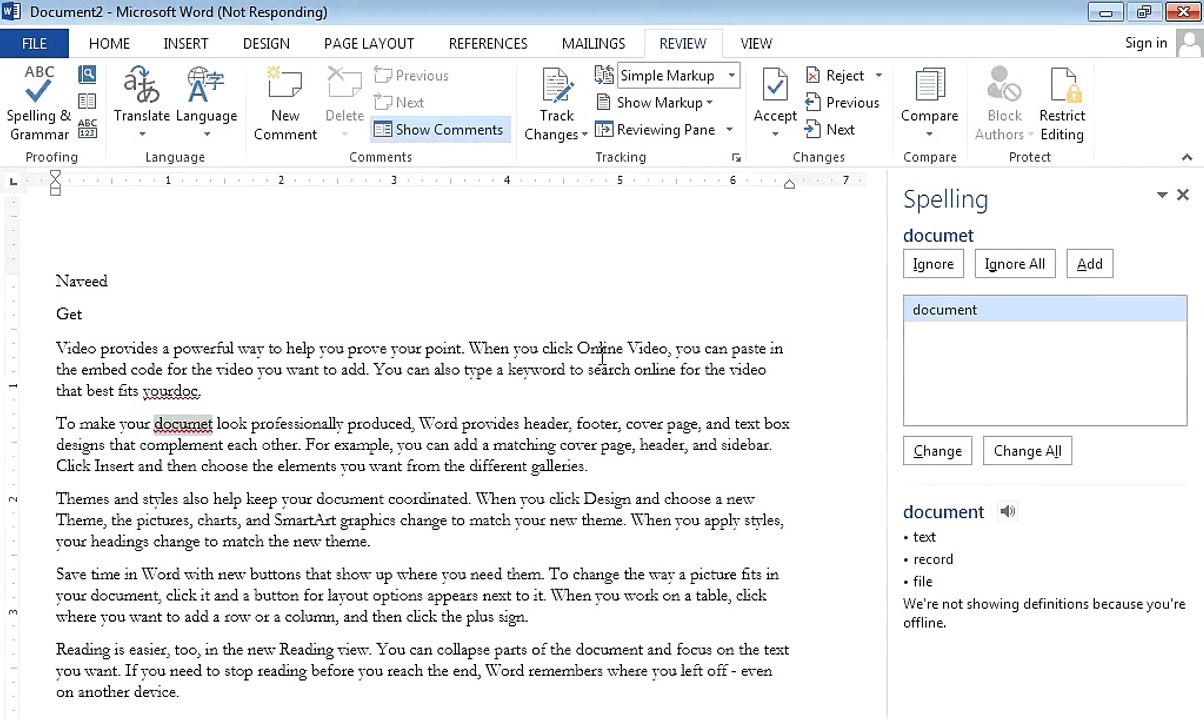Viewport: 1204px width, 720px height.
Task: Open the Reviewing Pane dropdown arrow
Action: (x=729, y=130)
